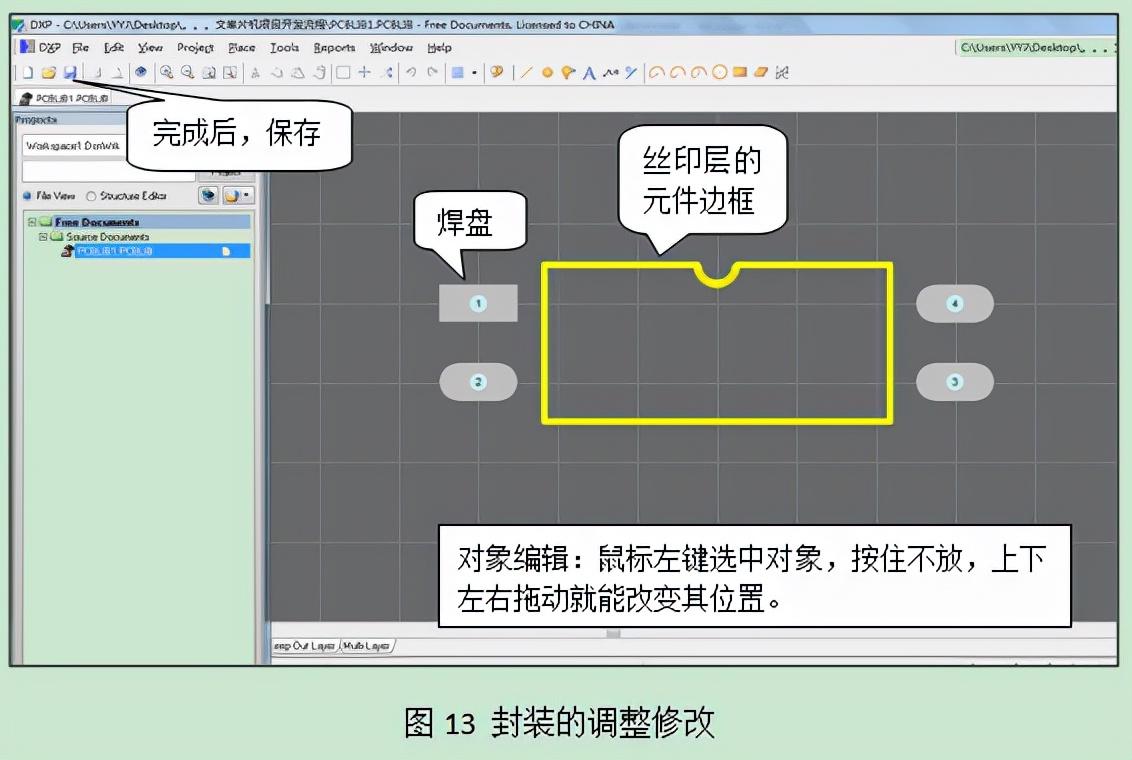The image size is (1132, 760).
Task: Click the Undo arrow icon
Action: (x=411, y=72)
